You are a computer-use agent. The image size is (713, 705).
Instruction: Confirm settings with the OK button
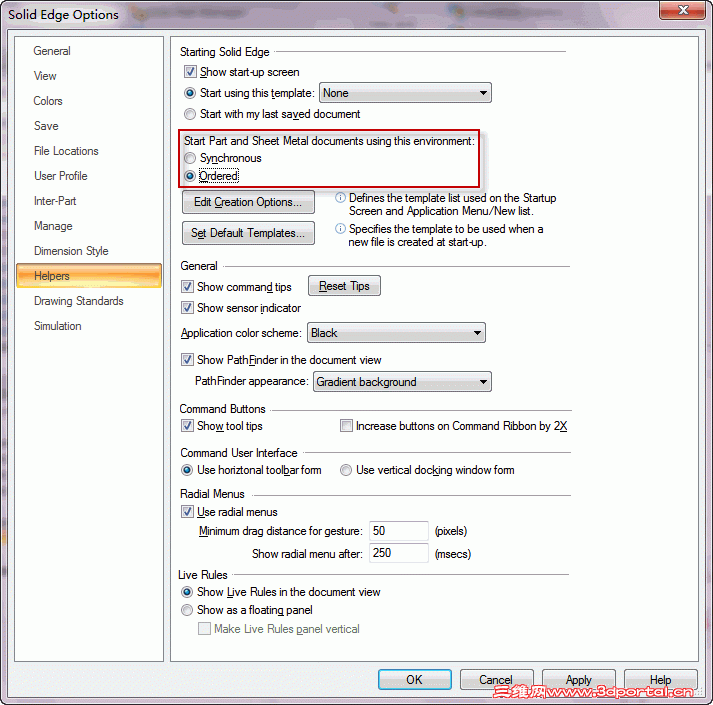pyautogui.click(x=414, y=680)
